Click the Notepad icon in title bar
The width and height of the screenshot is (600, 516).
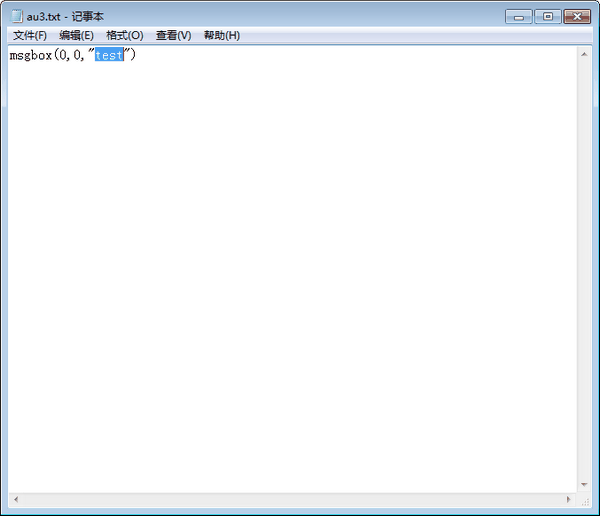tap(16, 16)
